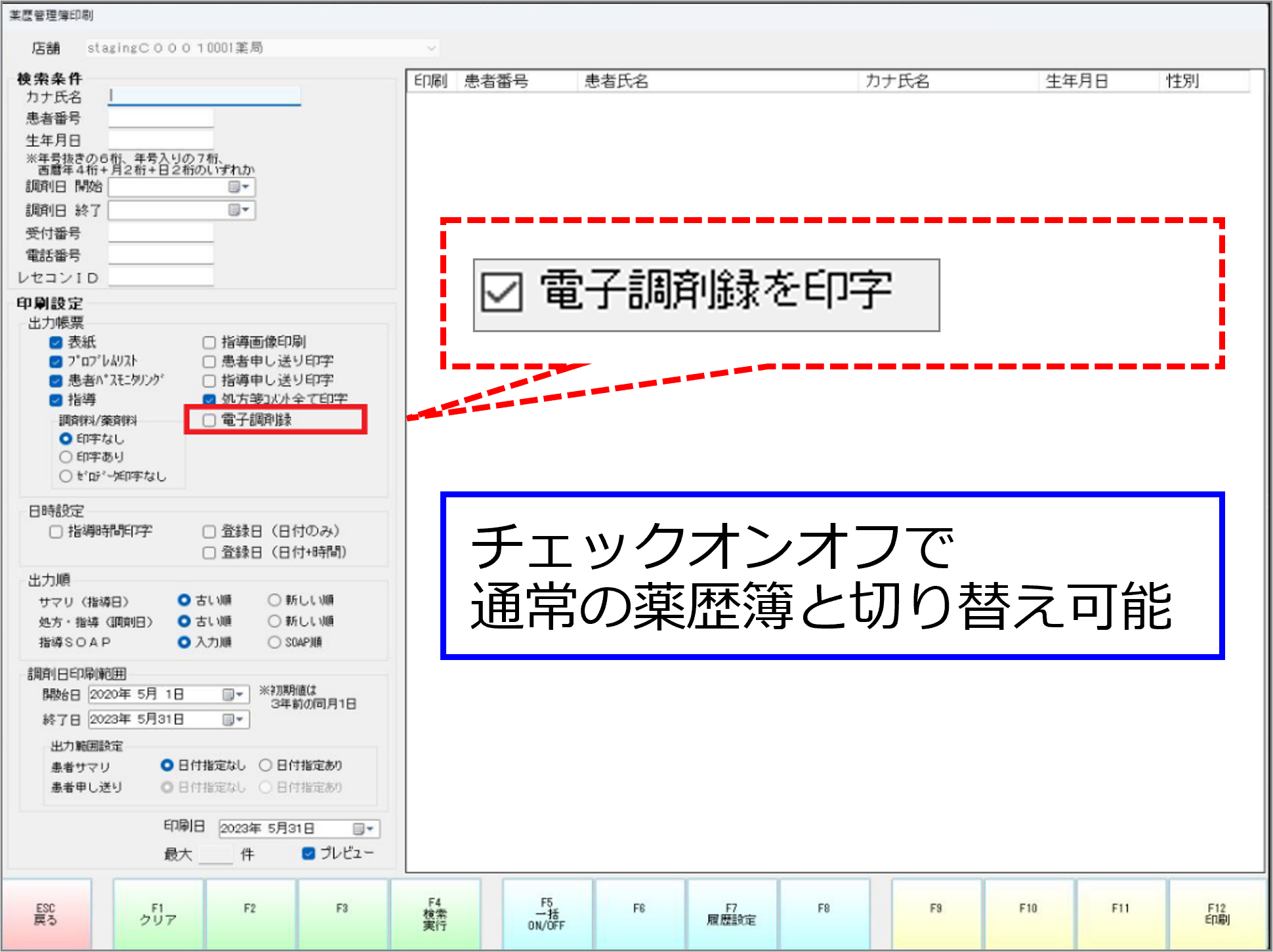Image resolution: width=1273 pixels, height=952 pixels.
Task: Enable the 電子調剤録 checkbox
Action: [209, 420]
